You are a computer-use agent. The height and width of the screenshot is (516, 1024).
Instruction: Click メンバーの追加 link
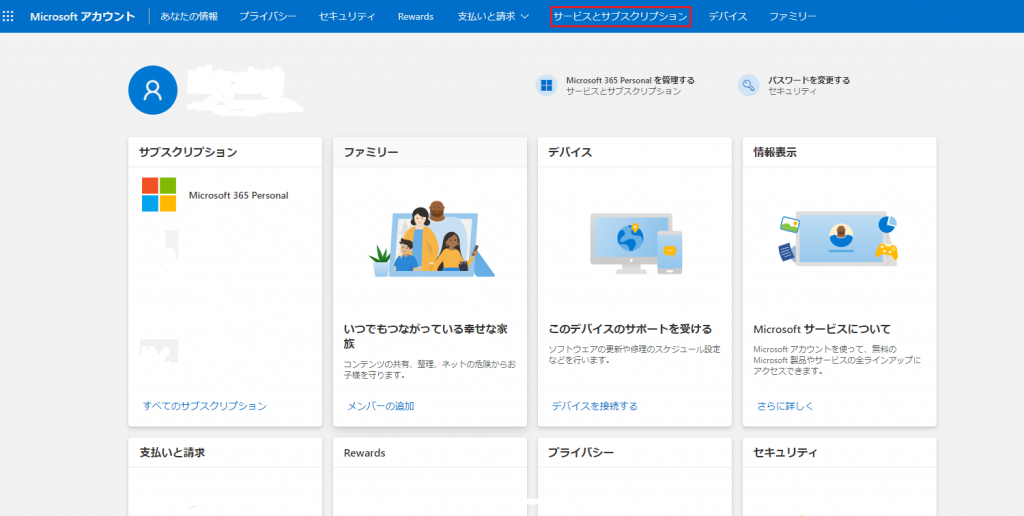click(381, 406)
